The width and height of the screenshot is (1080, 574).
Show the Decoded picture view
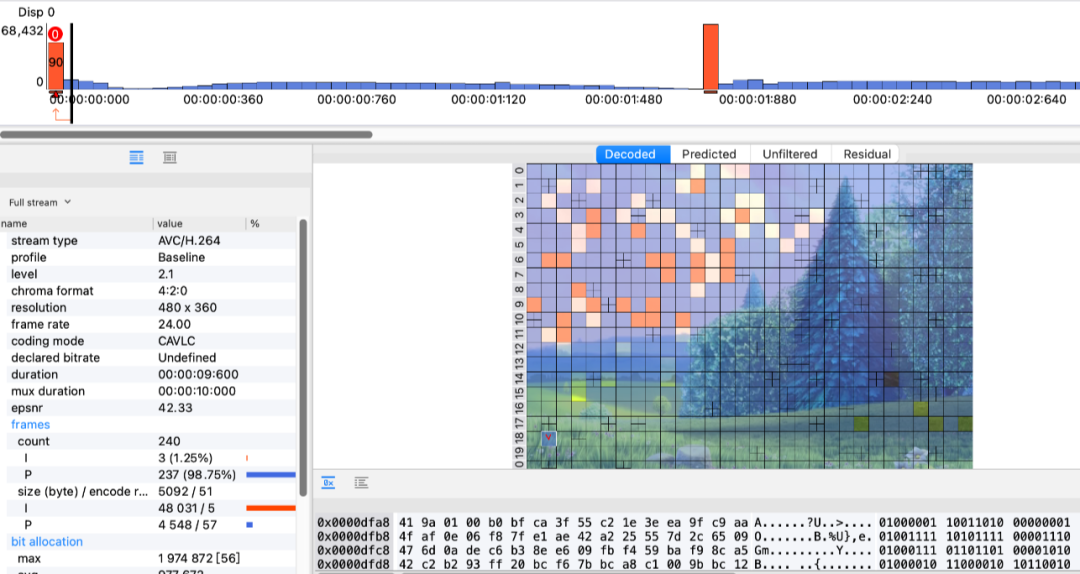(630, 154)
